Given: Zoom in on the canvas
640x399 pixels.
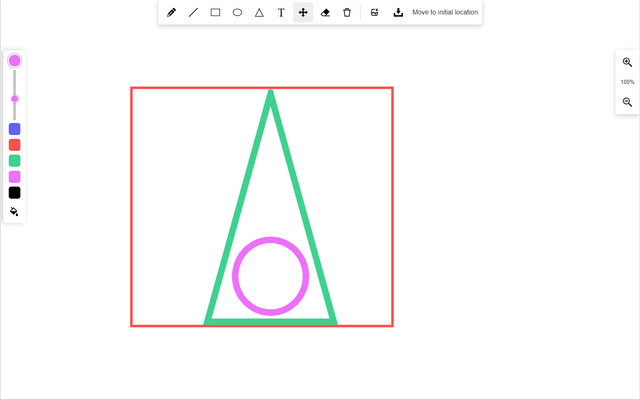Looking at the screenshot, I should pos(627,62).
